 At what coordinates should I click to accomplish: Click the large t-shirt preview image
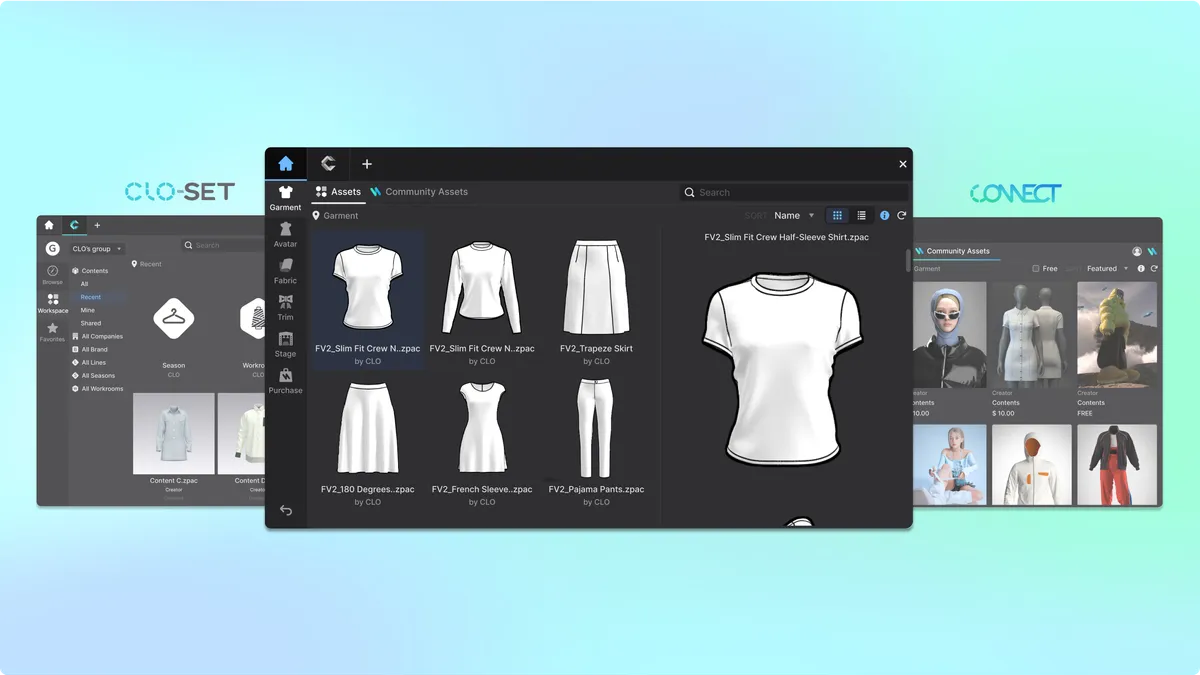[x=783, y=370]
